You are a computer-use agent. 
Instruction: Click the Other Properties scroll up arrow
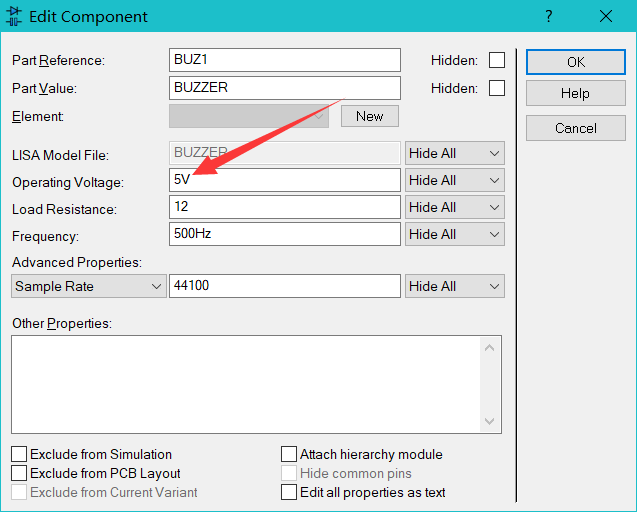coord(490,348)
